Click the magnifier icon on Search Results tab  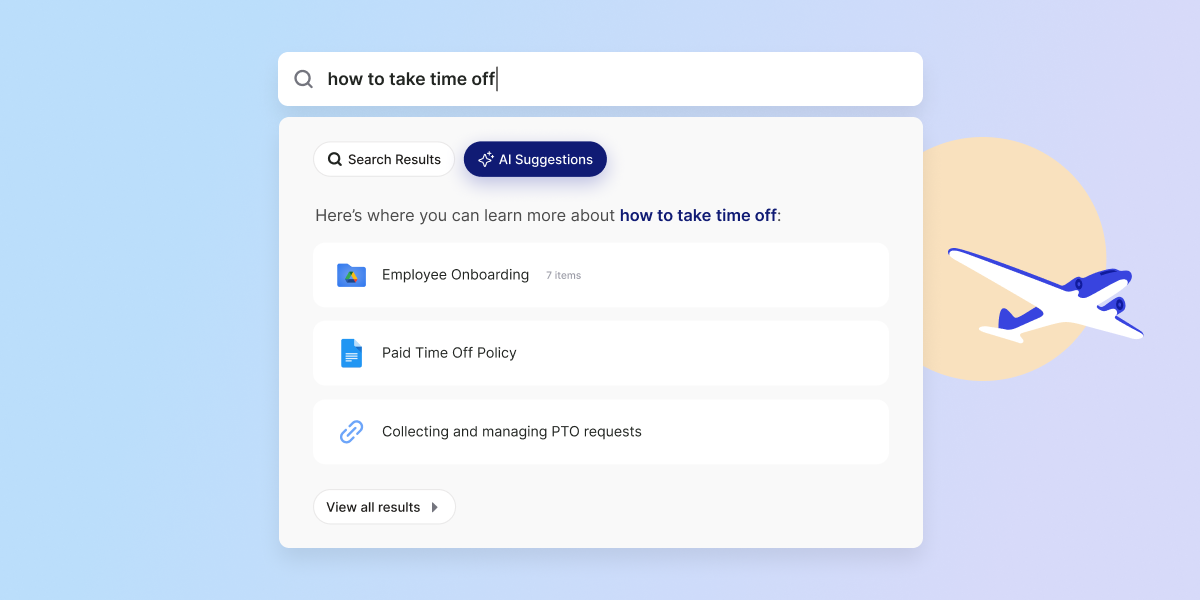coord(335,160)
